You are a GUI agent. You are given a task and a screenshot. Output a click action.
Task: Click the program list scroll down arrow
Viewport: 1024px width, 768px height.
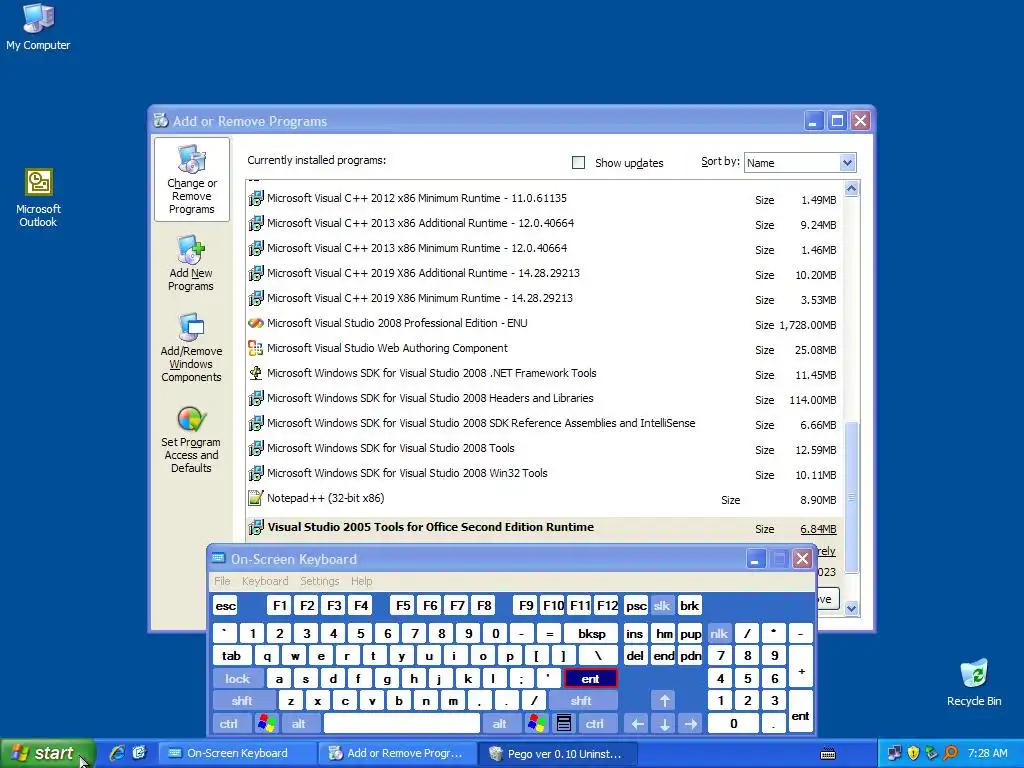tap(851, 608)
